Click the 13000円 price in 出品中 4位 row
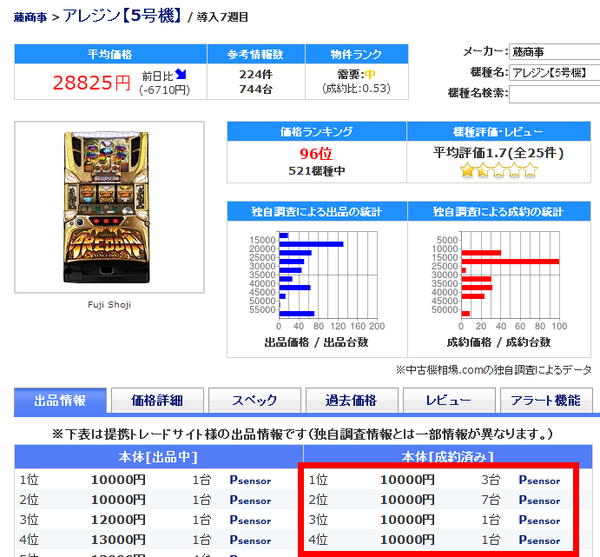 [x=118, y=540]
